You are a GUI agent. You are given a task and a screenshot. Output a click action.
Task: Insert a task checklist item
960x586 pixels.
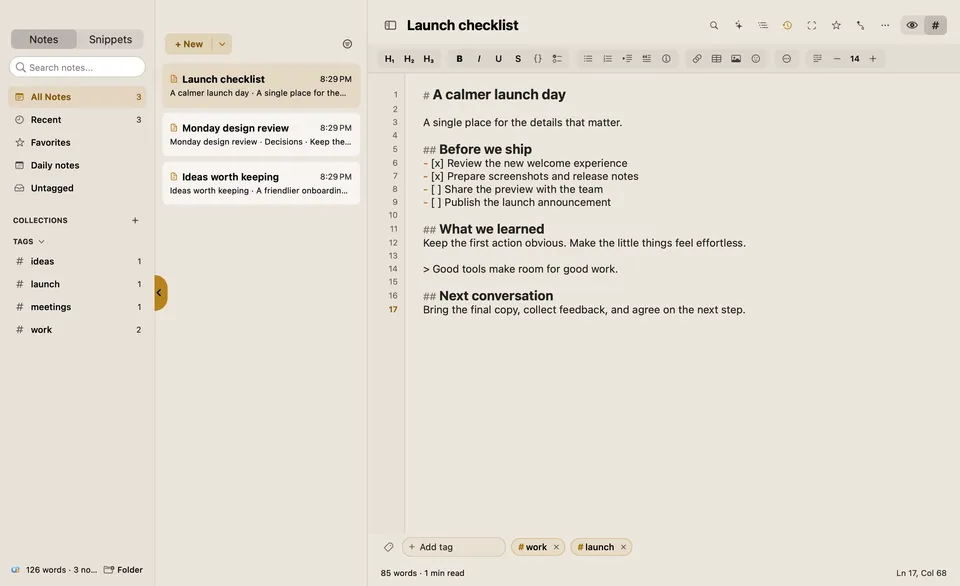(x=557, y=59)
